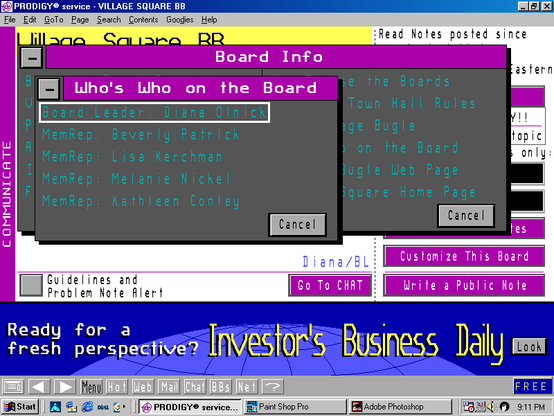
Task: Switch to Adobe Photoshop in taskbar
Action: click(400, 407)
